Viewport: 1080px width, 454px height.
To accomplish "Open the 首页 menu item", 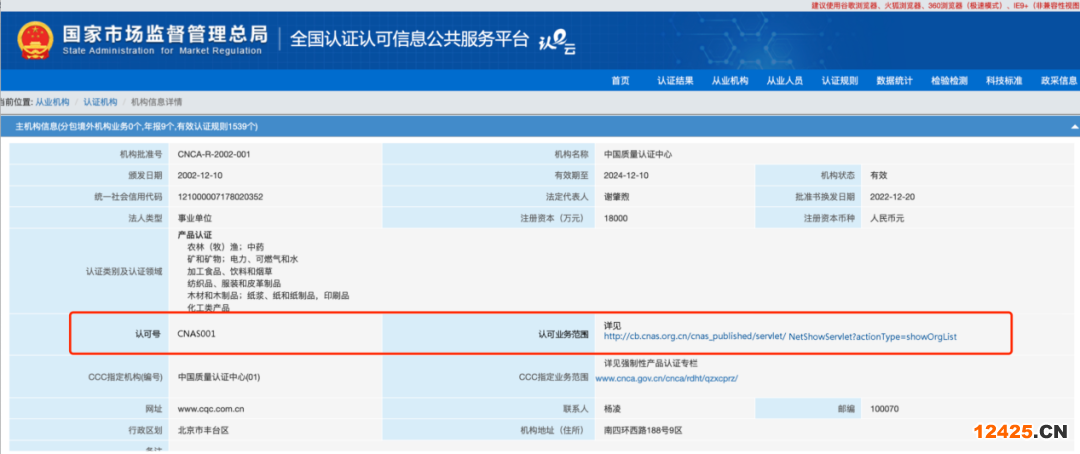I will tap(620, 81).
